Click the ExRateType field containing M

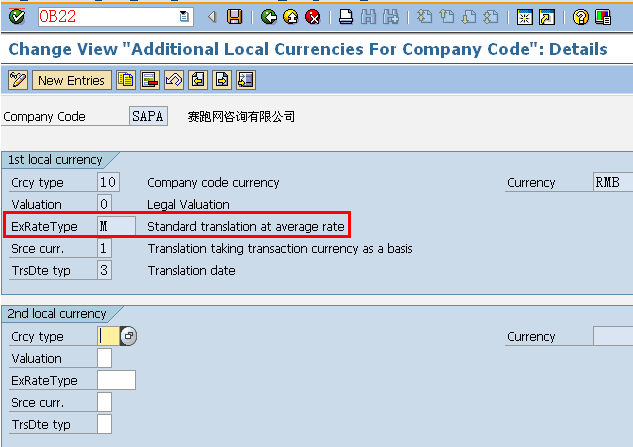click(116, 226)
